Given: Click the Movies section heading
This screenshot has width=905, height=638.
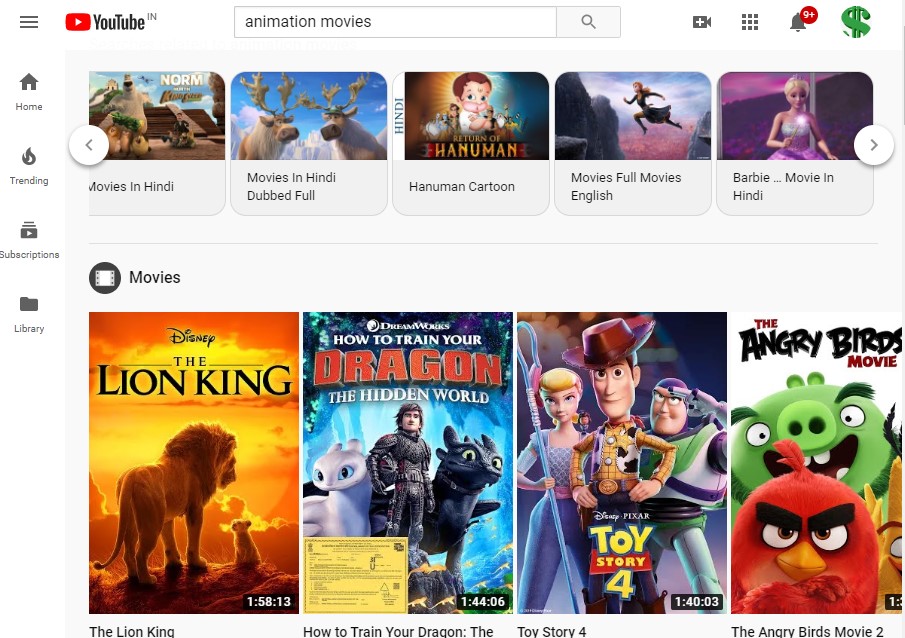Looking at the screenshot, I should click(155, 278).
